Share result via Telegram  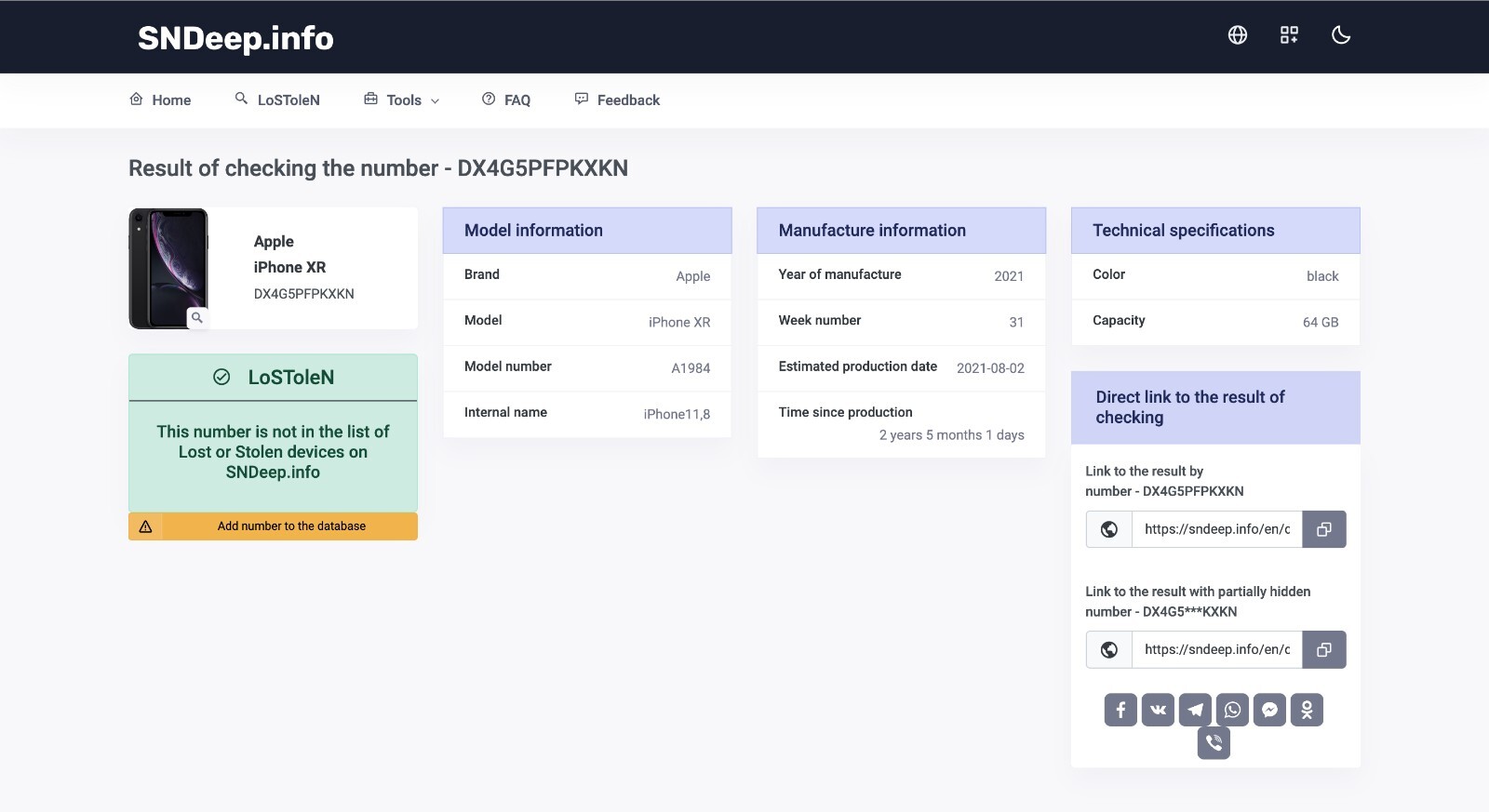click(1195, 710)
